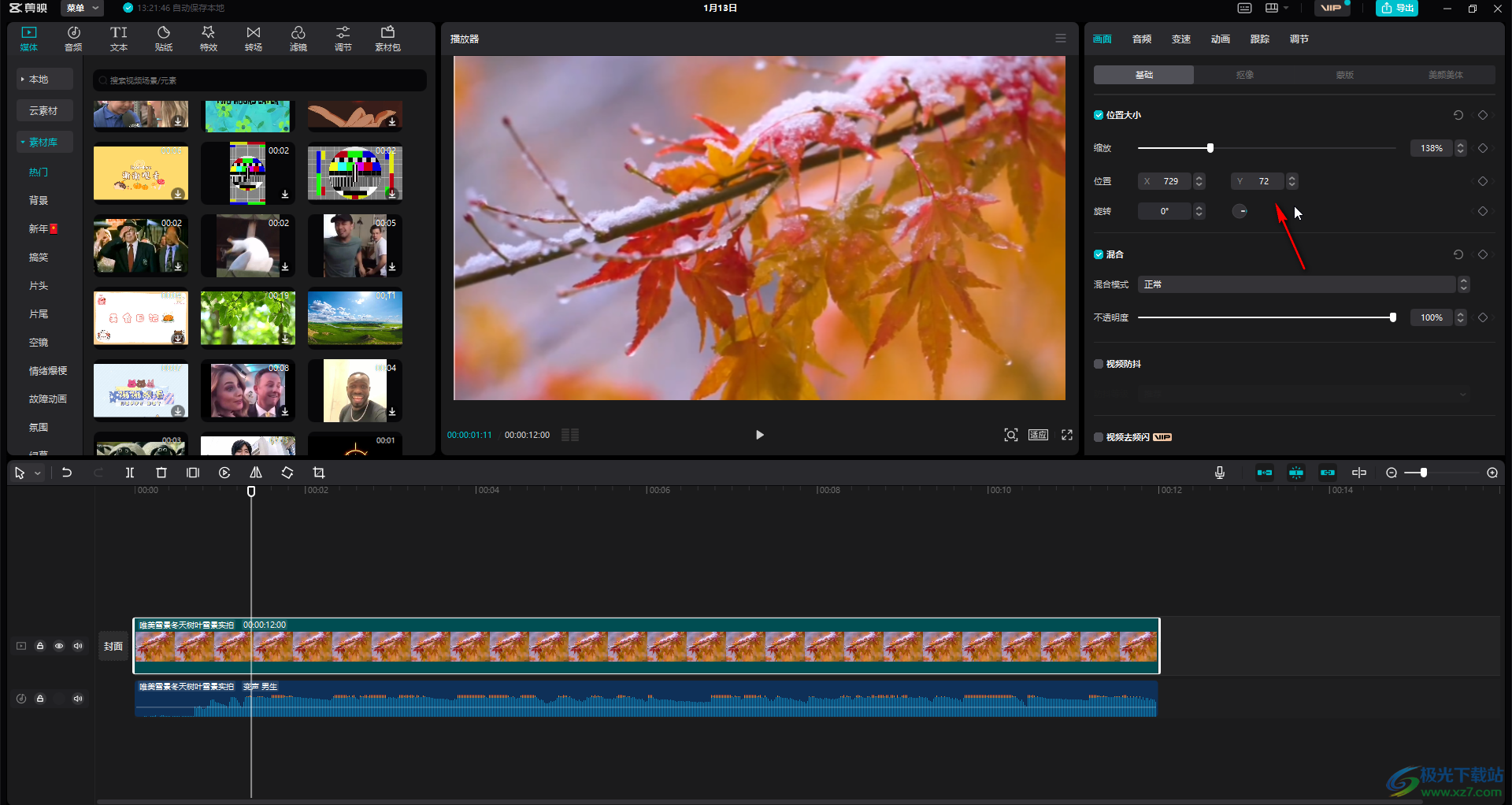Click the timeline zoom slider handle
The image size is (1512, 805).
1424,473
